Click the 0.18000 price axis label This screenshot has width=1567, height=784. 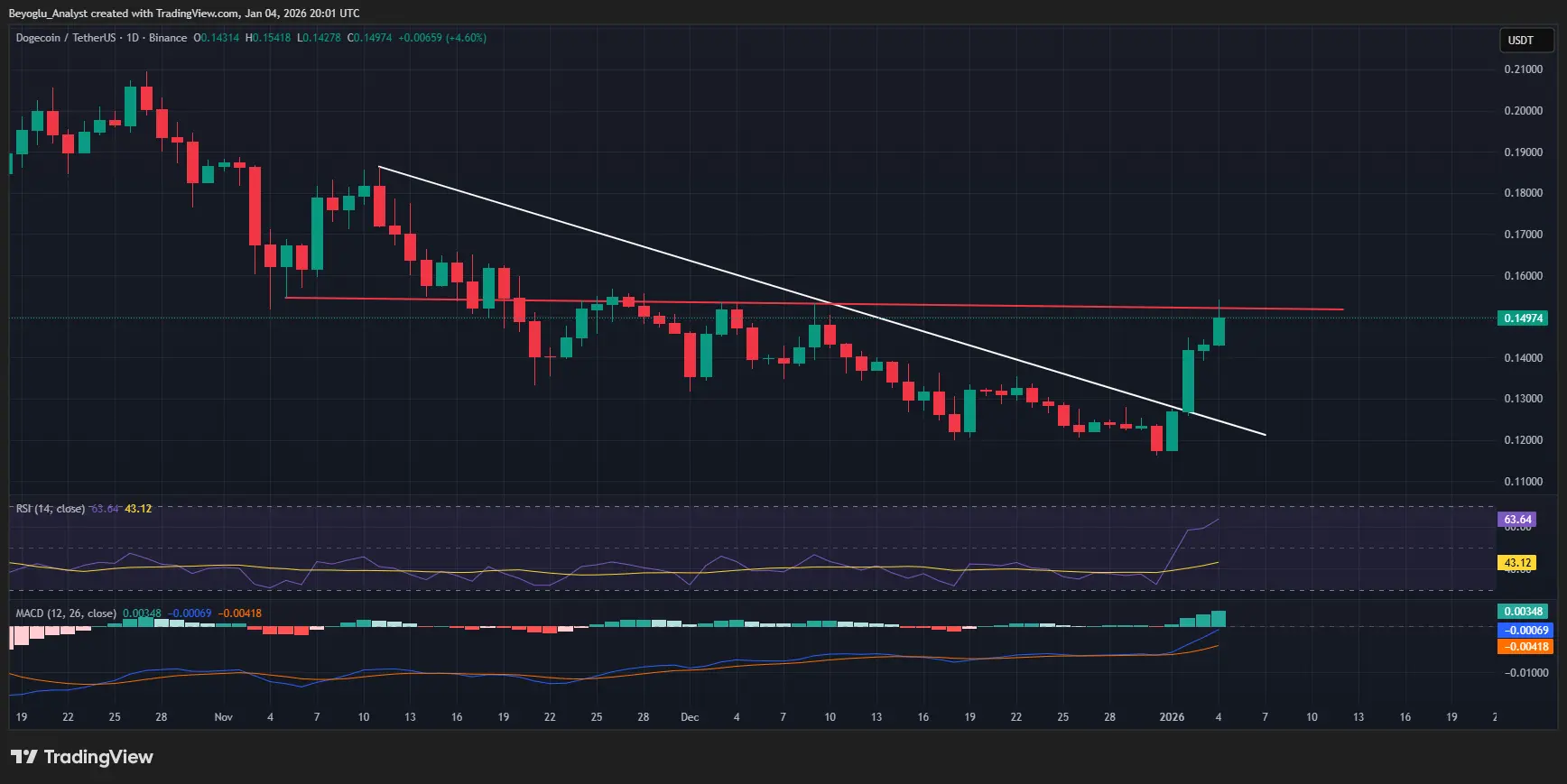coord(1523,193)
